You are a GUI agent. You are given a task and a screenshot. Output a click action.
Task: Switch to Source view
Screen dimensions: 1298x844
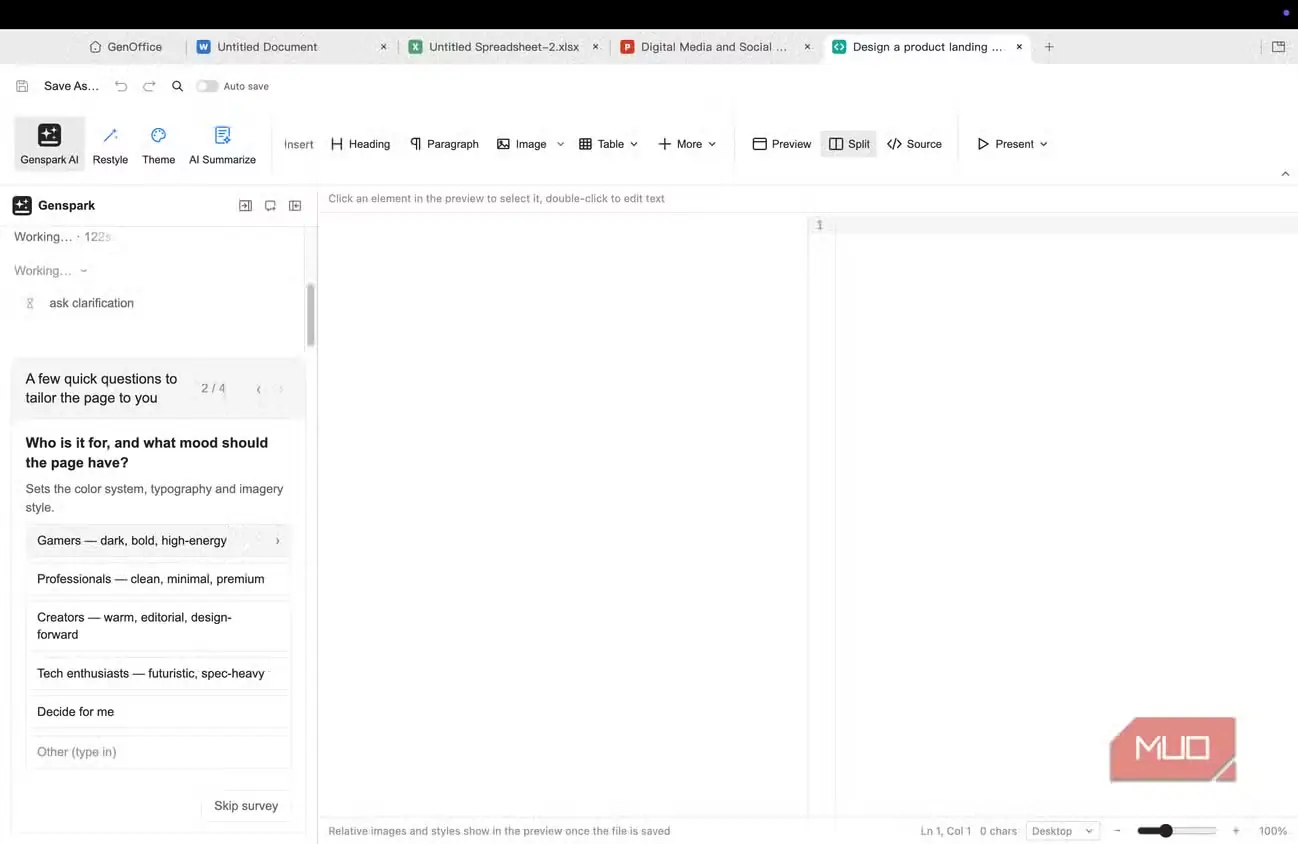pos(914,144)
